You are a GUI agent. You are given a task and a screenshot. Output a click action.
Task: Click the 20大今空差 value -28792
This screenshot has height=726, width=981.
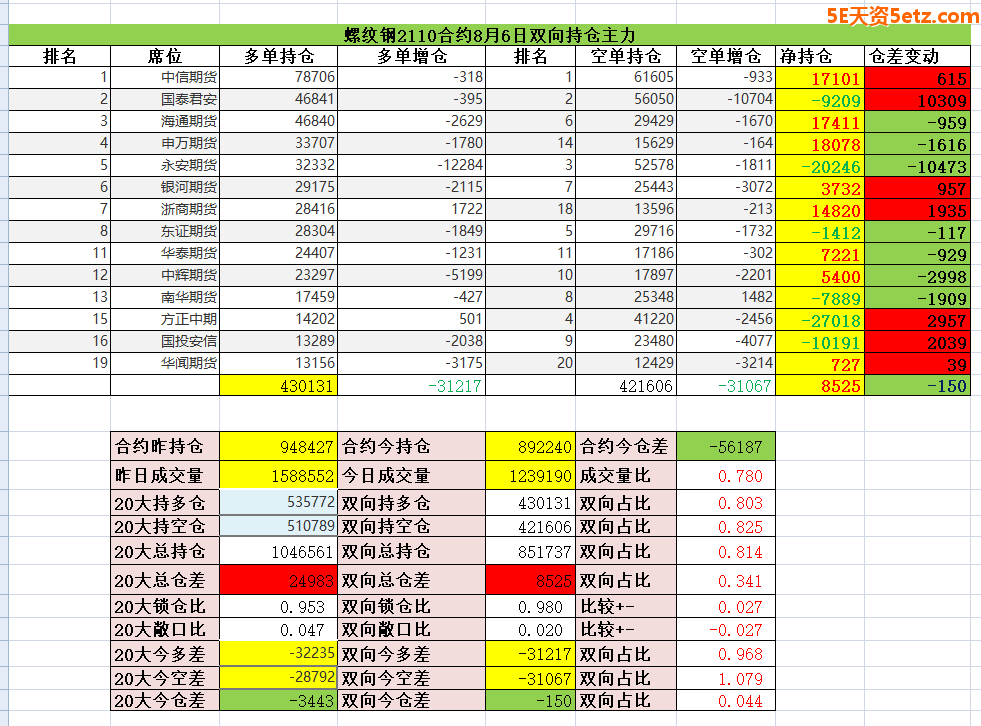[x=278, y=677]
